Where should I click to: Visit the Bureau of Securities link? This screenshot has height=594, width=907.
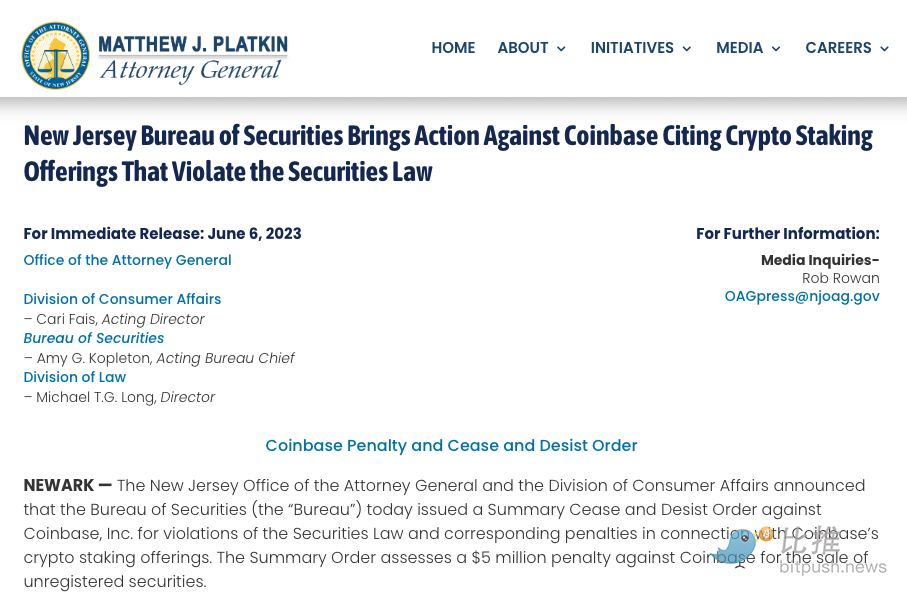coord(94,338)
